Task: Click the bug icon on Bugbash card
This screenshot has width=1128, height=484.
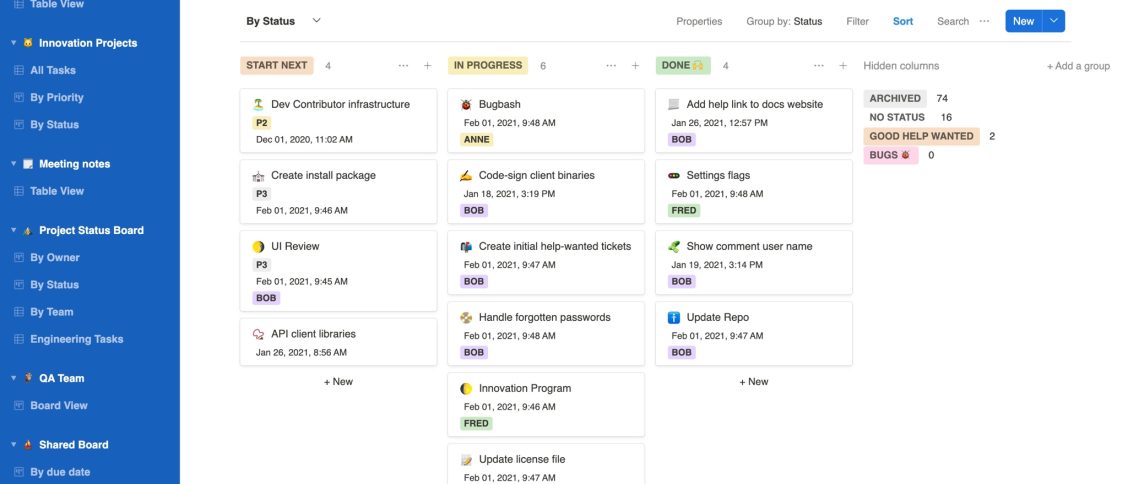Action: (466, 104)
